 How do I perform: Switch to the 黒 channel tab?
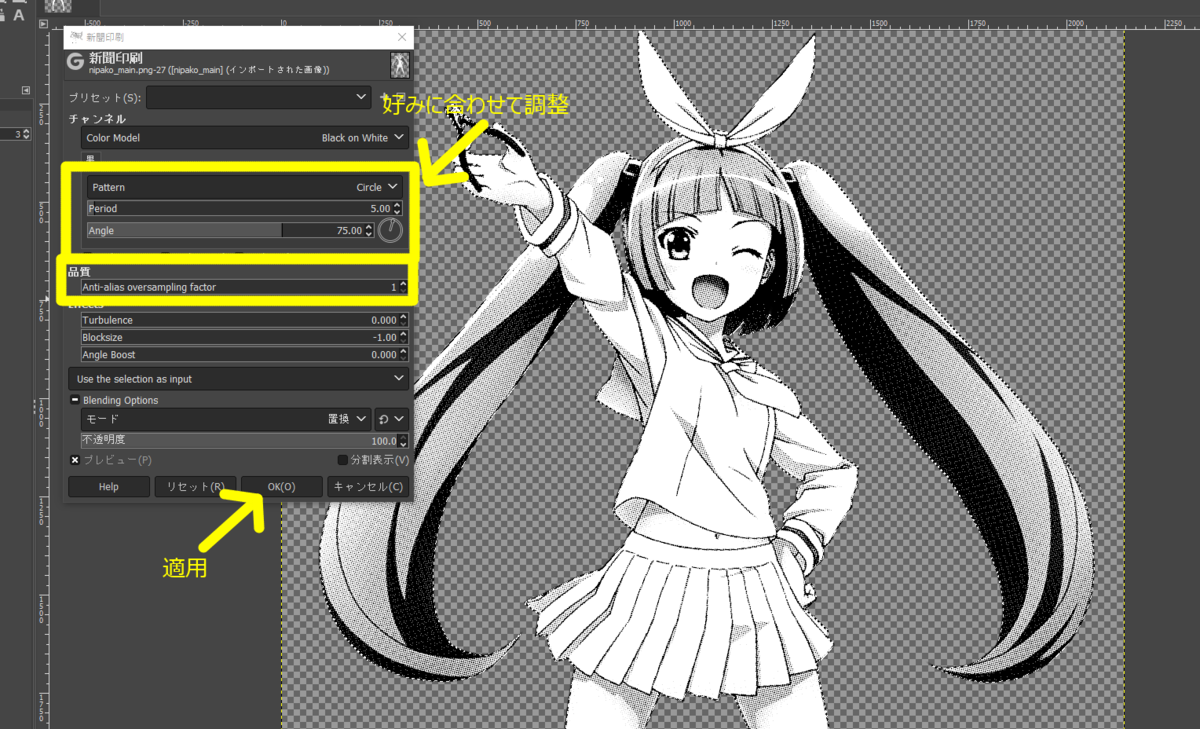pos(89,155)
